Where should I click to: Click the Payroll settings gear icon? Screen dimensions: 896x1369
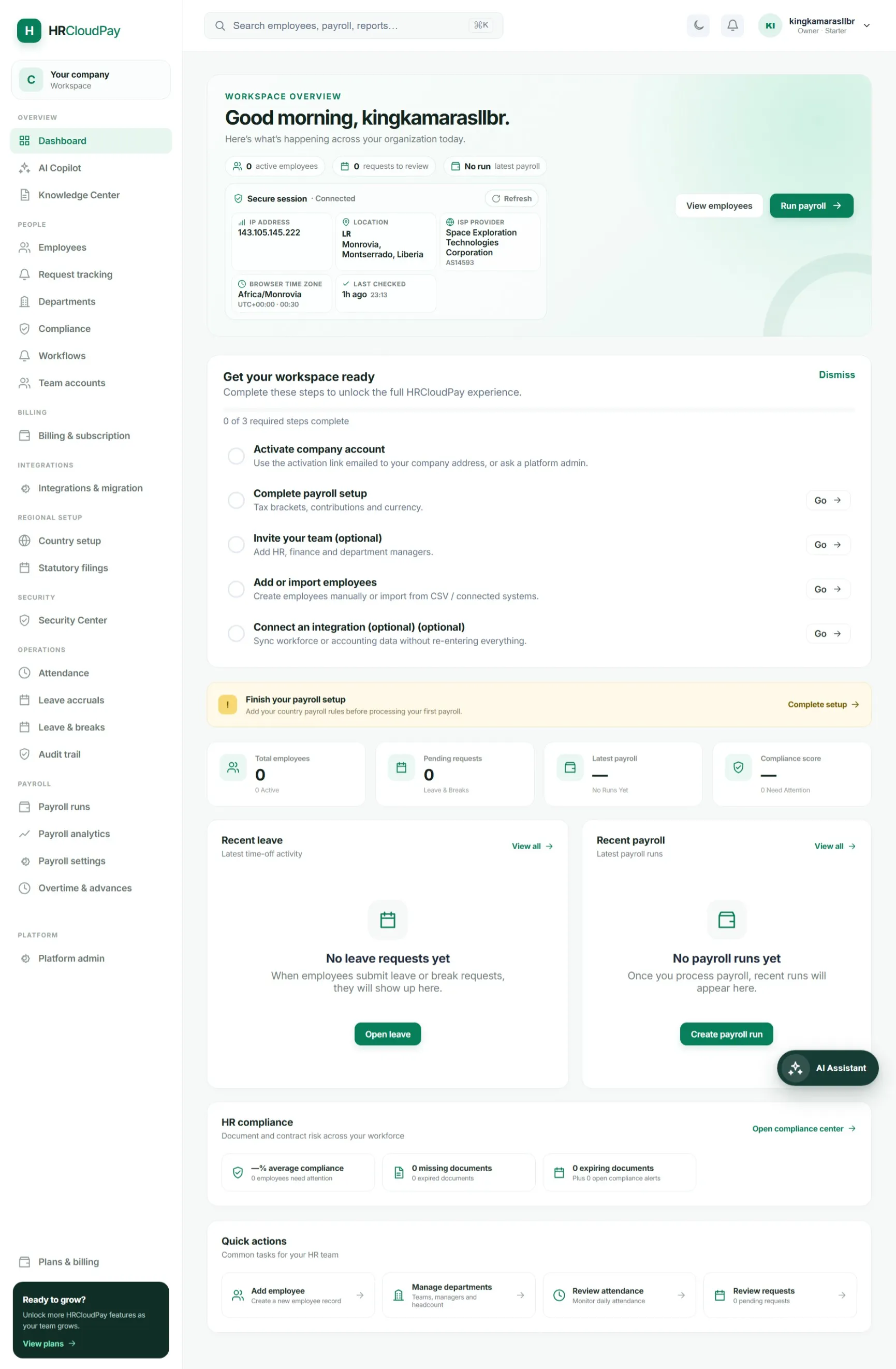click(25, 861)
